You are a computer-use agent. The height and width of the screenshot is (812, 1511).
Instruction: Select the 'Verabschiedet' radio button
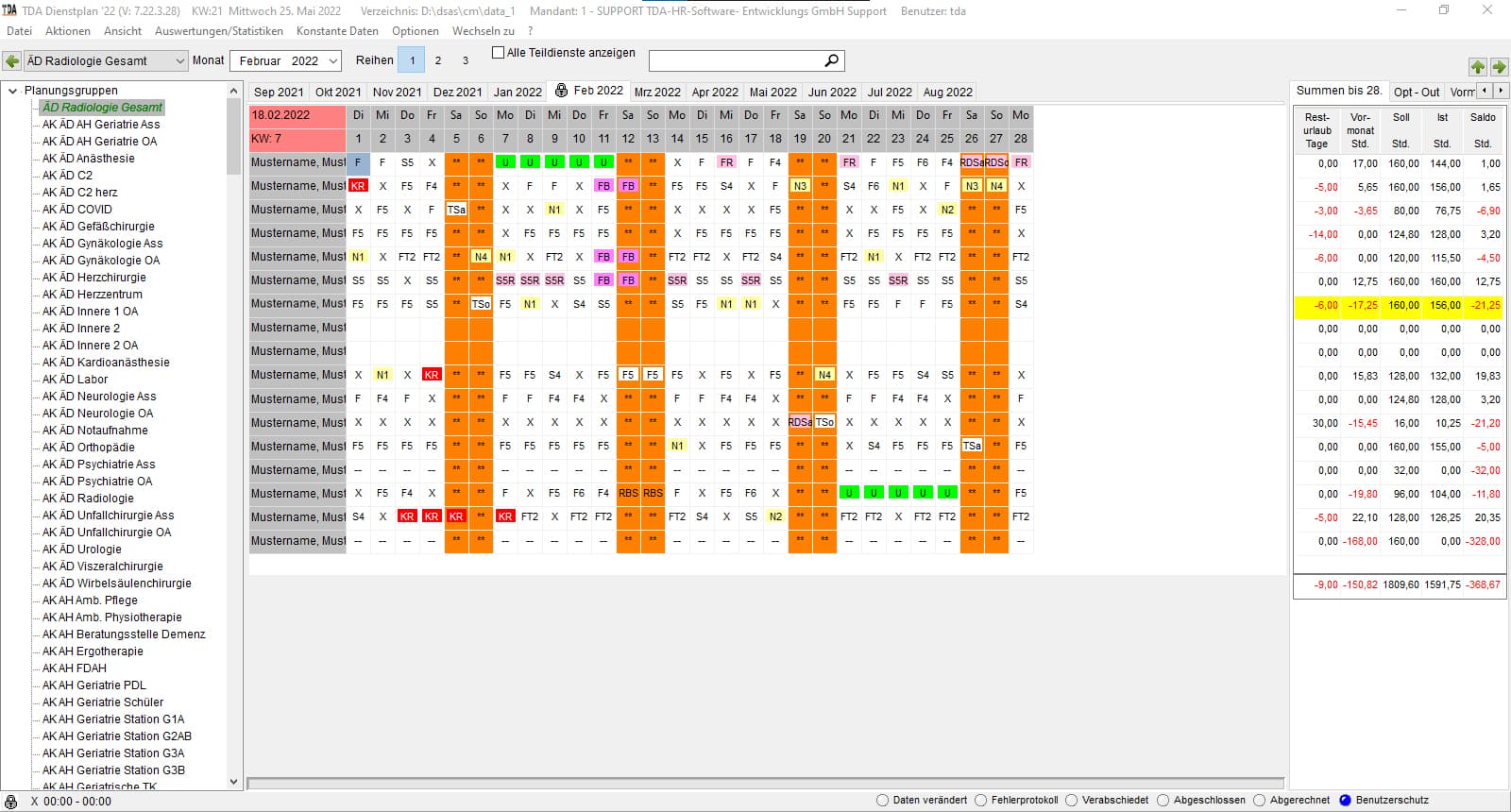pyautogui.click(x=1072, y=800)
